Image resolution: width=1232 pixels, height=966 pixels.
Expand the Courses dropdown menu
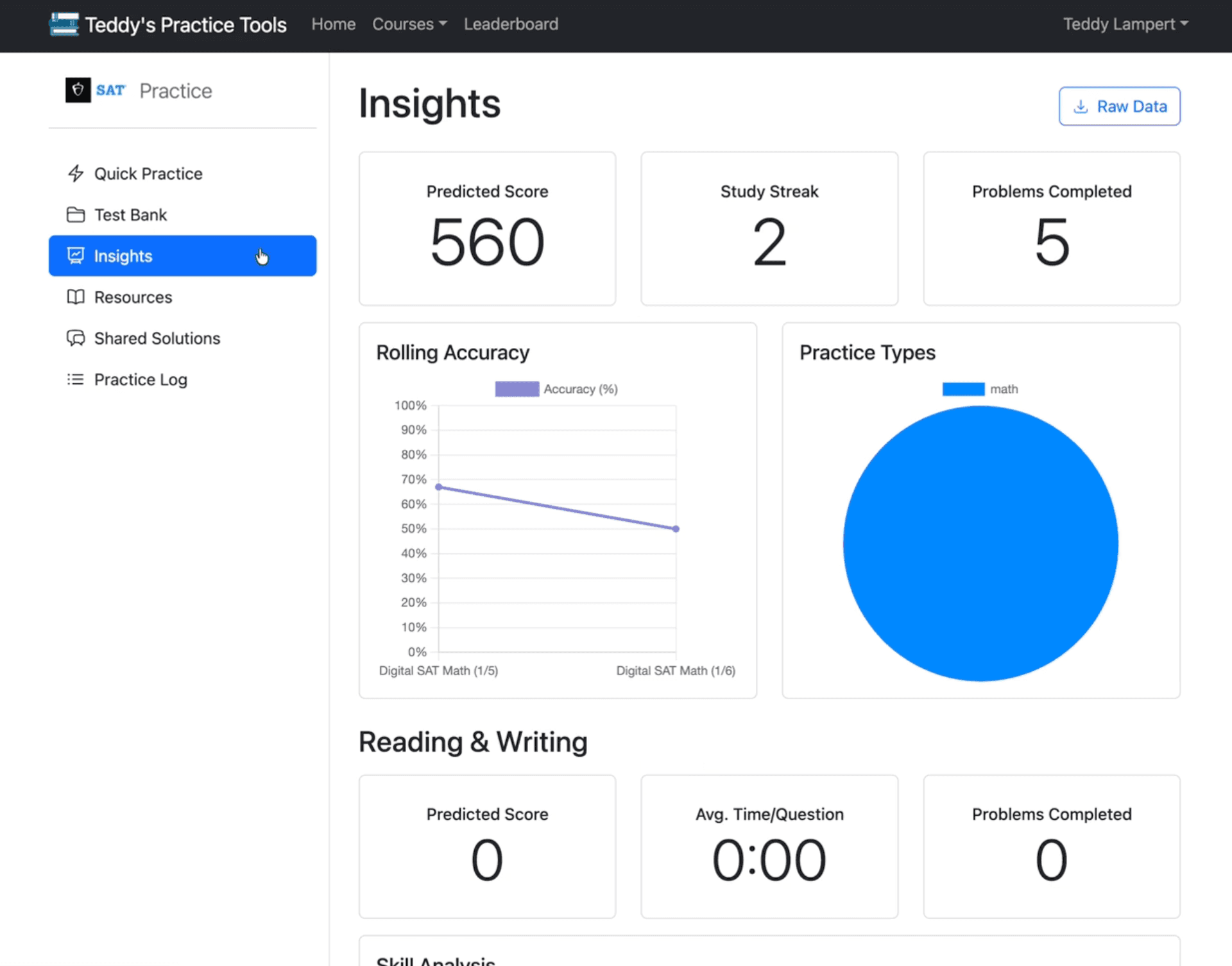pyautogui.click(x=409, y=24)
